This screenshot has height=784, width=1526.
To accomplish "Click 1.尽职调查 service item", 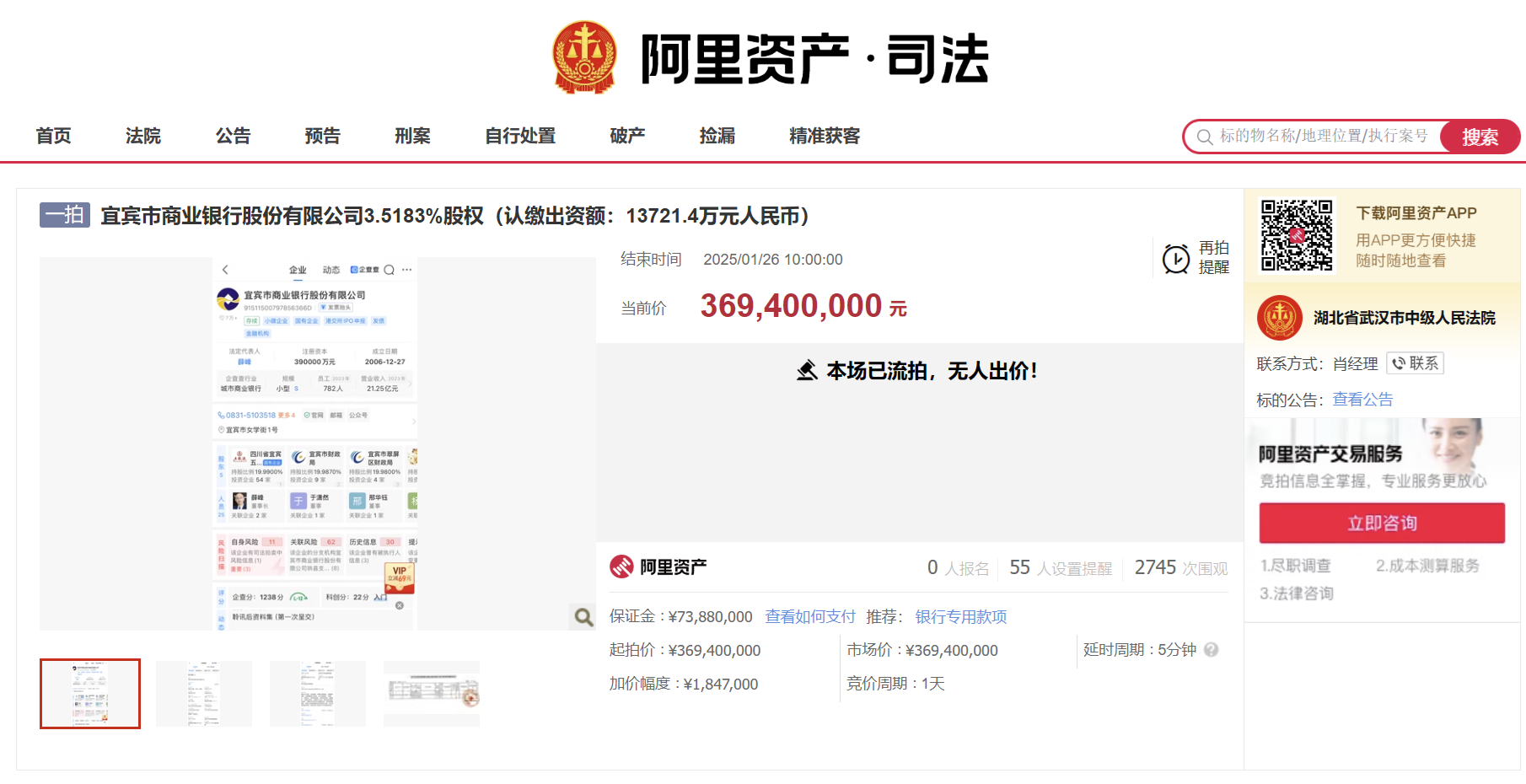I will [x=1296, y=566].
